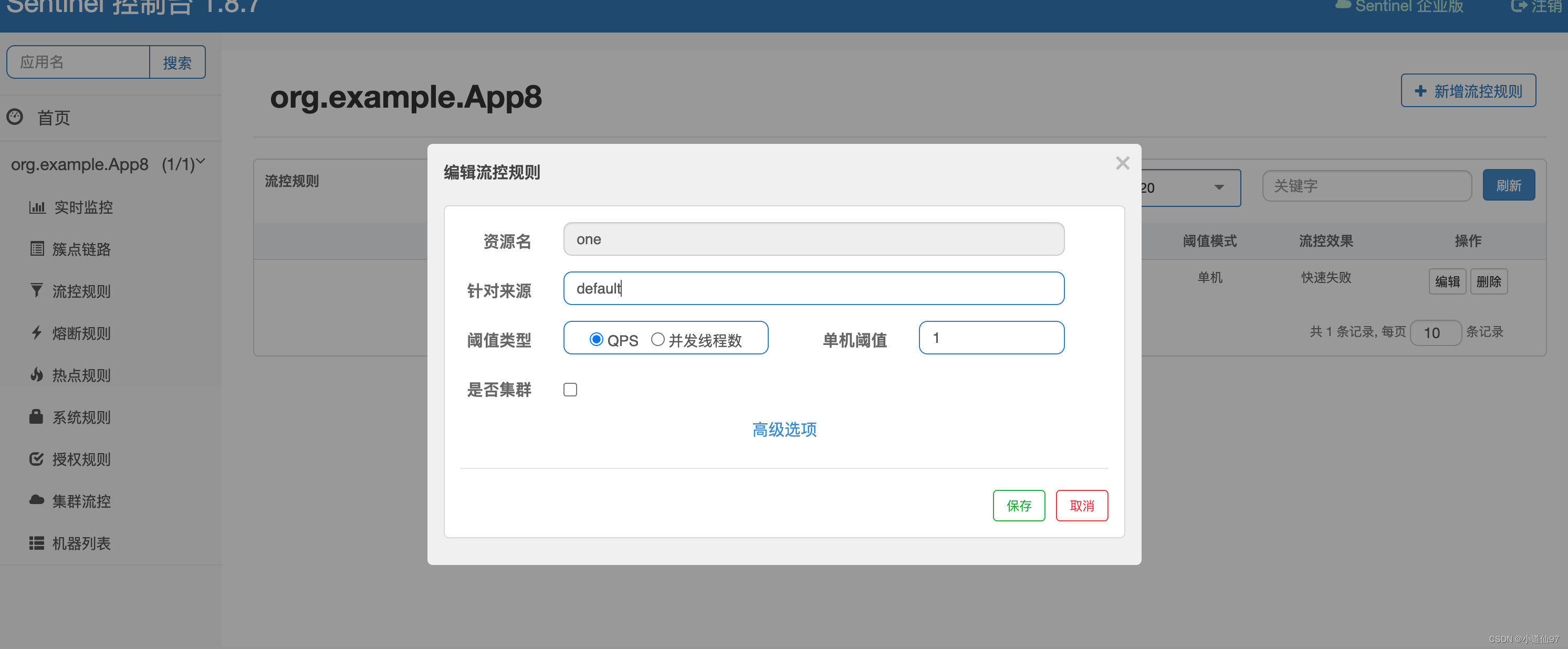Click the org.example.App8 page heading
The height and width of the screenshot is (649, 1568).
[x=405, y=97]
